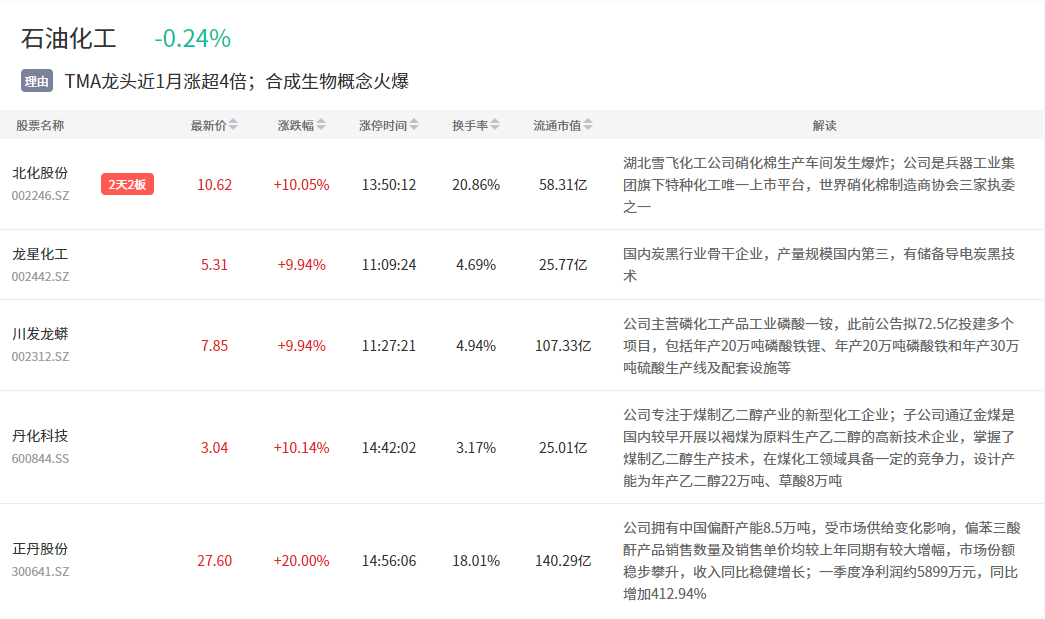Click limit-up time 14:56:06
This screenshot has width=1045, height=619.
pos(389,560)
